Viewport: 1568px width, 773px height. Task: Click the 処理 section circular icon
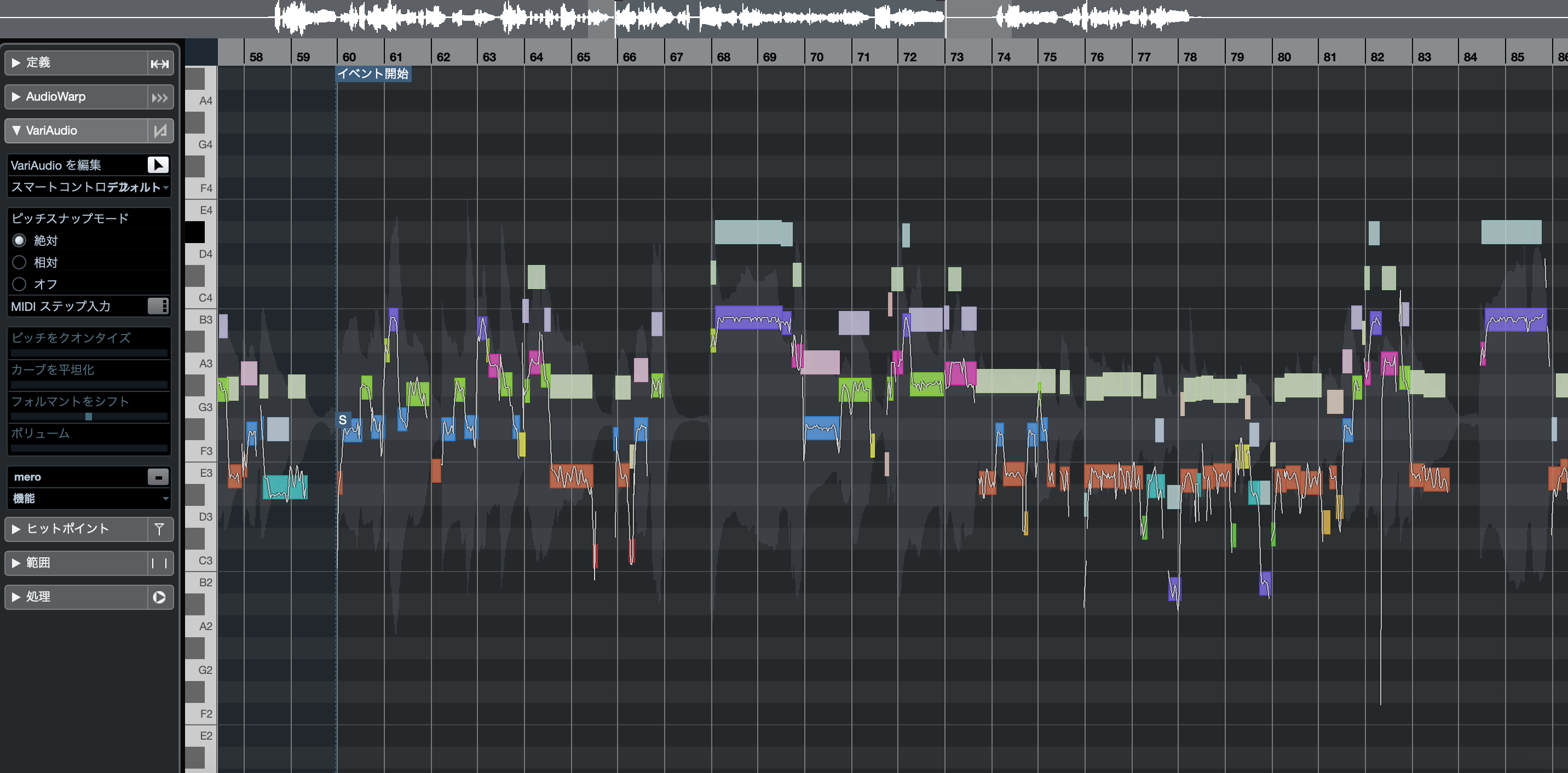[159, 597]
